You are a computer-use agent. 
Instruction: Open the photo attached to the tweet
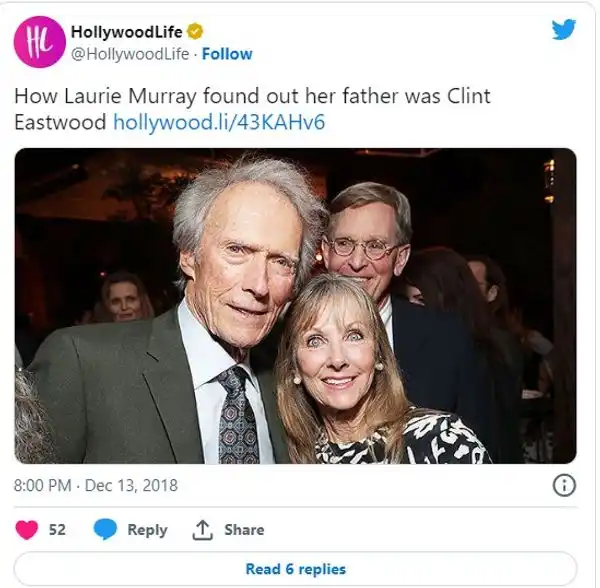296,306
